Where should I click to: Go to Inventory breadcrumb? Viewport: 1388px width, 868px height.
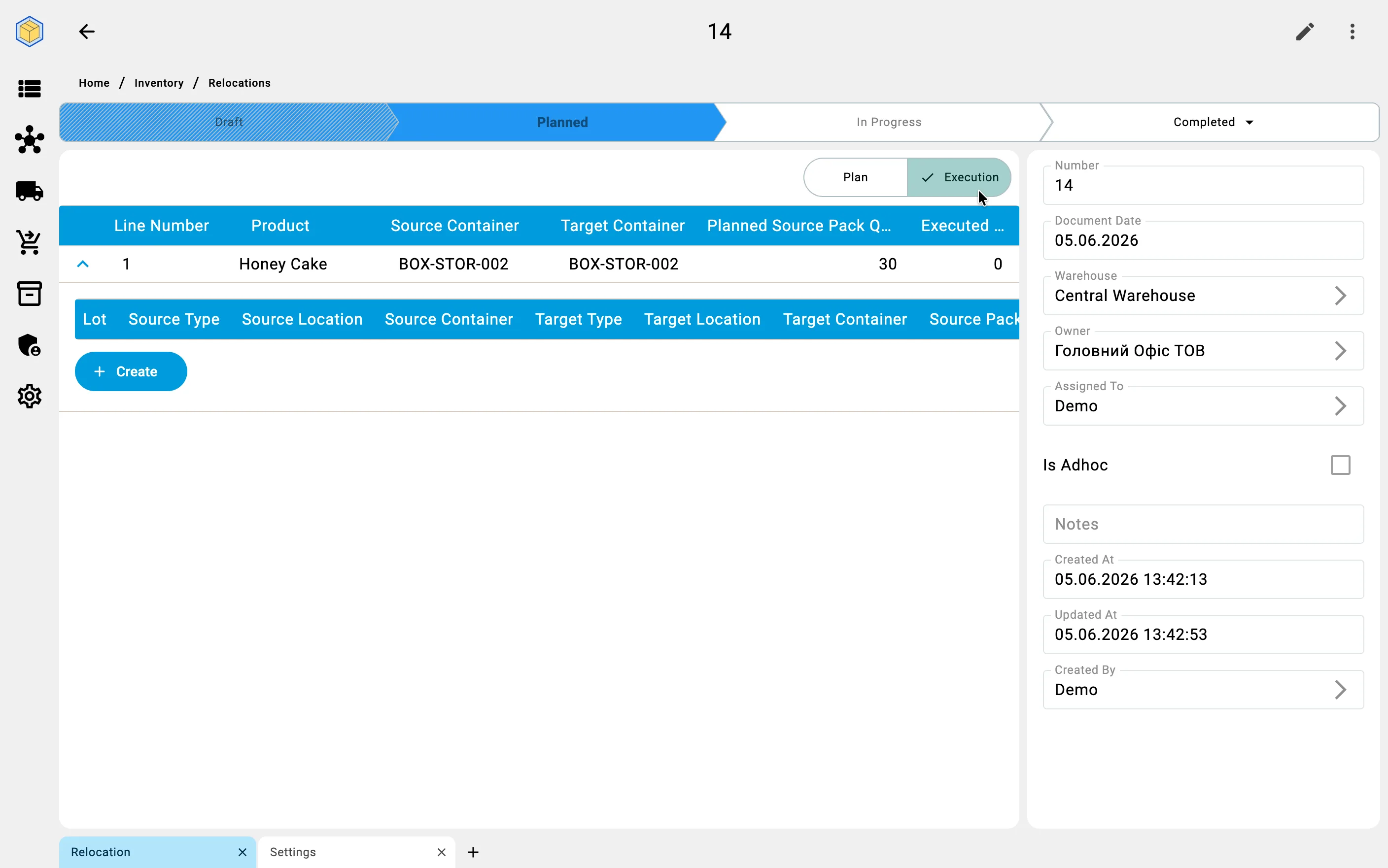click(x=159, y=83)
